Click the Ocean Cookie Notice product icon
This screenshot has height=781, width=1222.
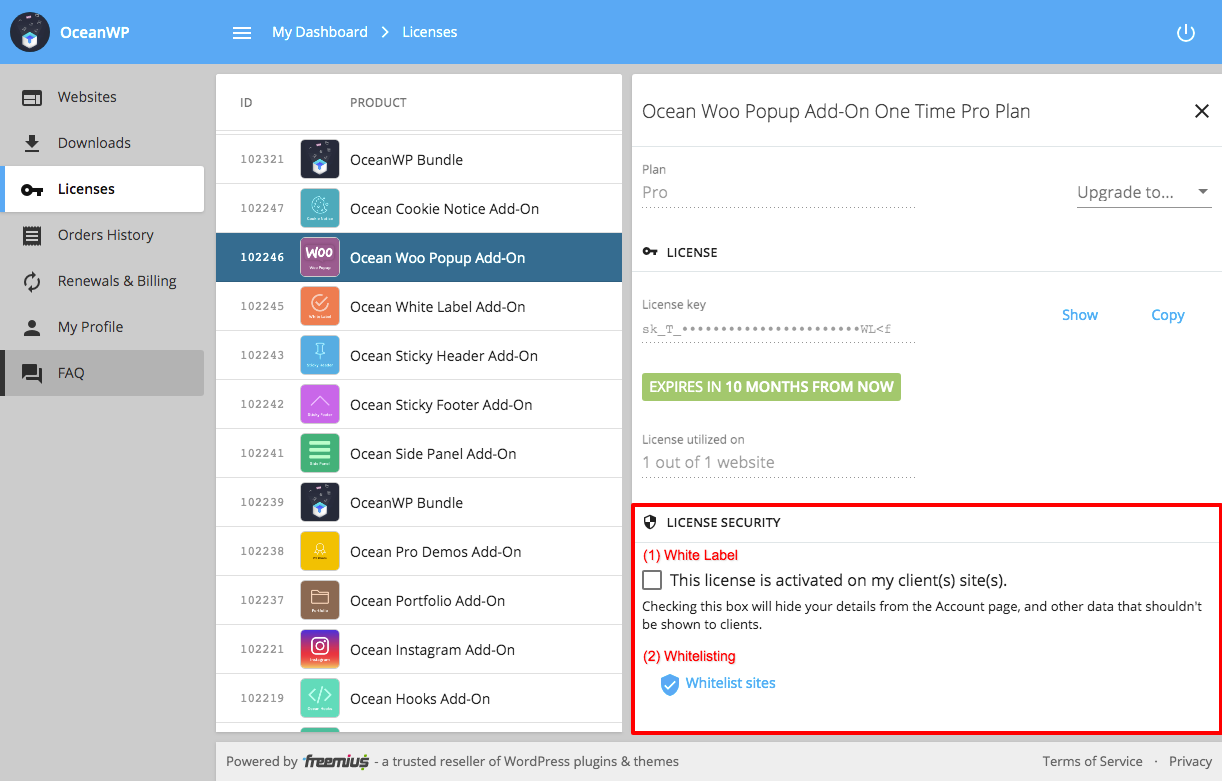320,208
